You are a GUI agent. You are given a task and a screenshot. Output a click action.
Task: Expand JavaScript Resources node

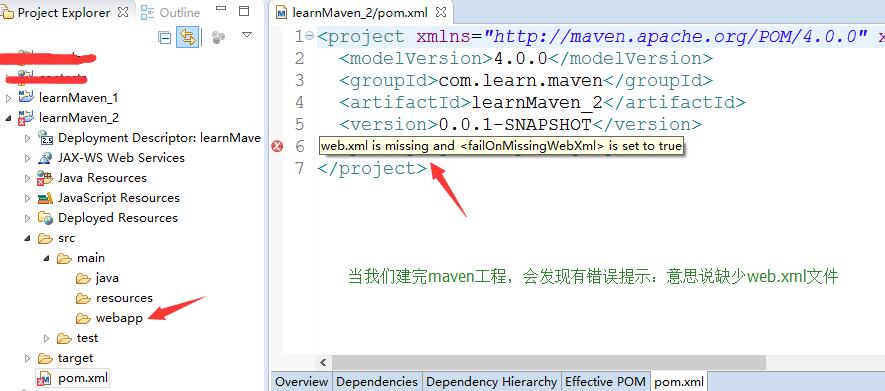click(28, 199)
